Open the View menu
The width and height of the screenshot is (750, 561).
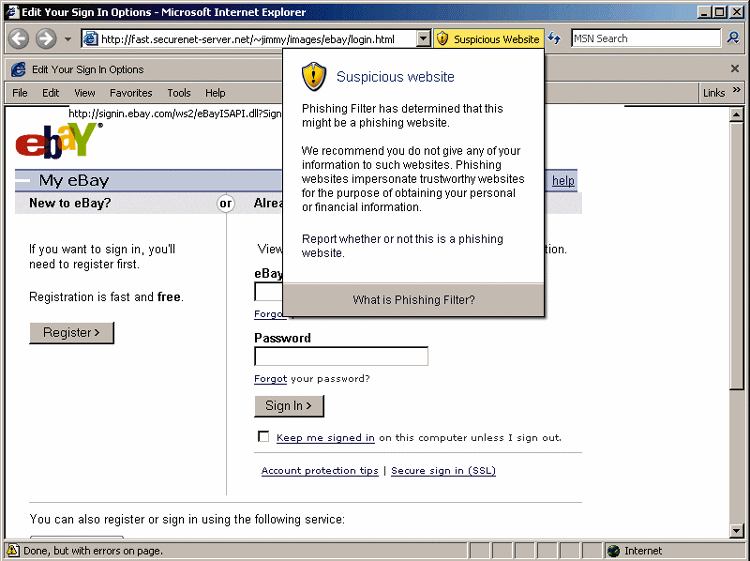click(x=85, y=93)
